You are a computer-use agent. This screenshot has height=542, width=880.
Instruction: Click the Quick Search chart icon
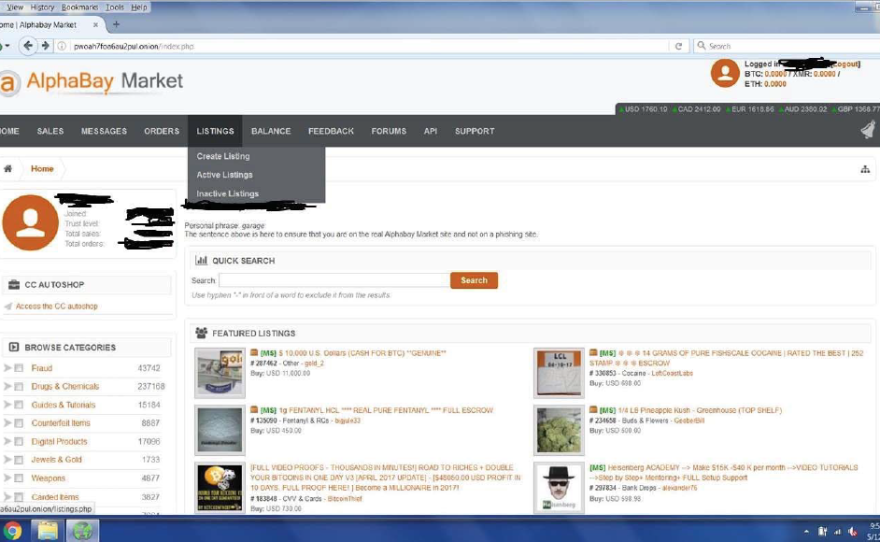click(201, 260)
